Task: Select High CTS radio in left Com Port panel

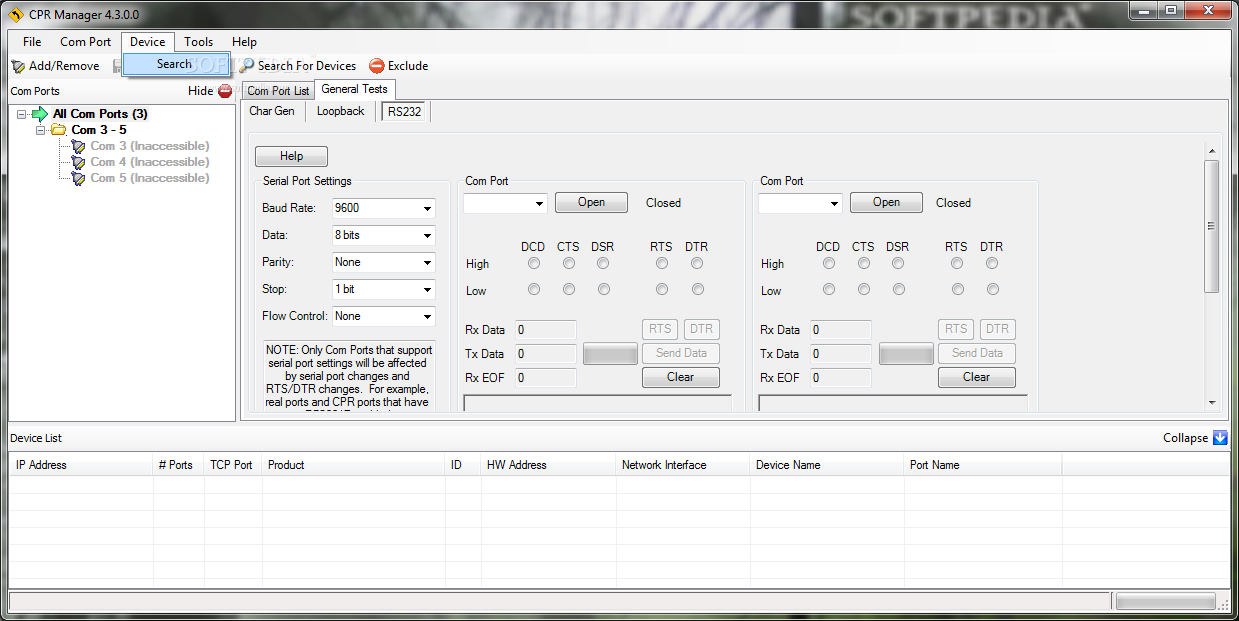Action: point(569,264)
